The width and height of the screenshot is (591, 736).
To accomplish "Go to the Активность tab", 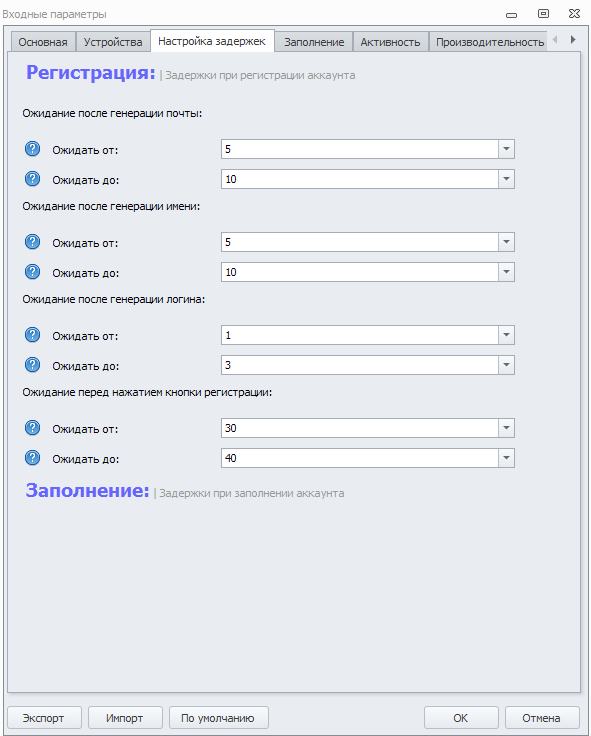I will pyautogui.click(x=390, y=42).
